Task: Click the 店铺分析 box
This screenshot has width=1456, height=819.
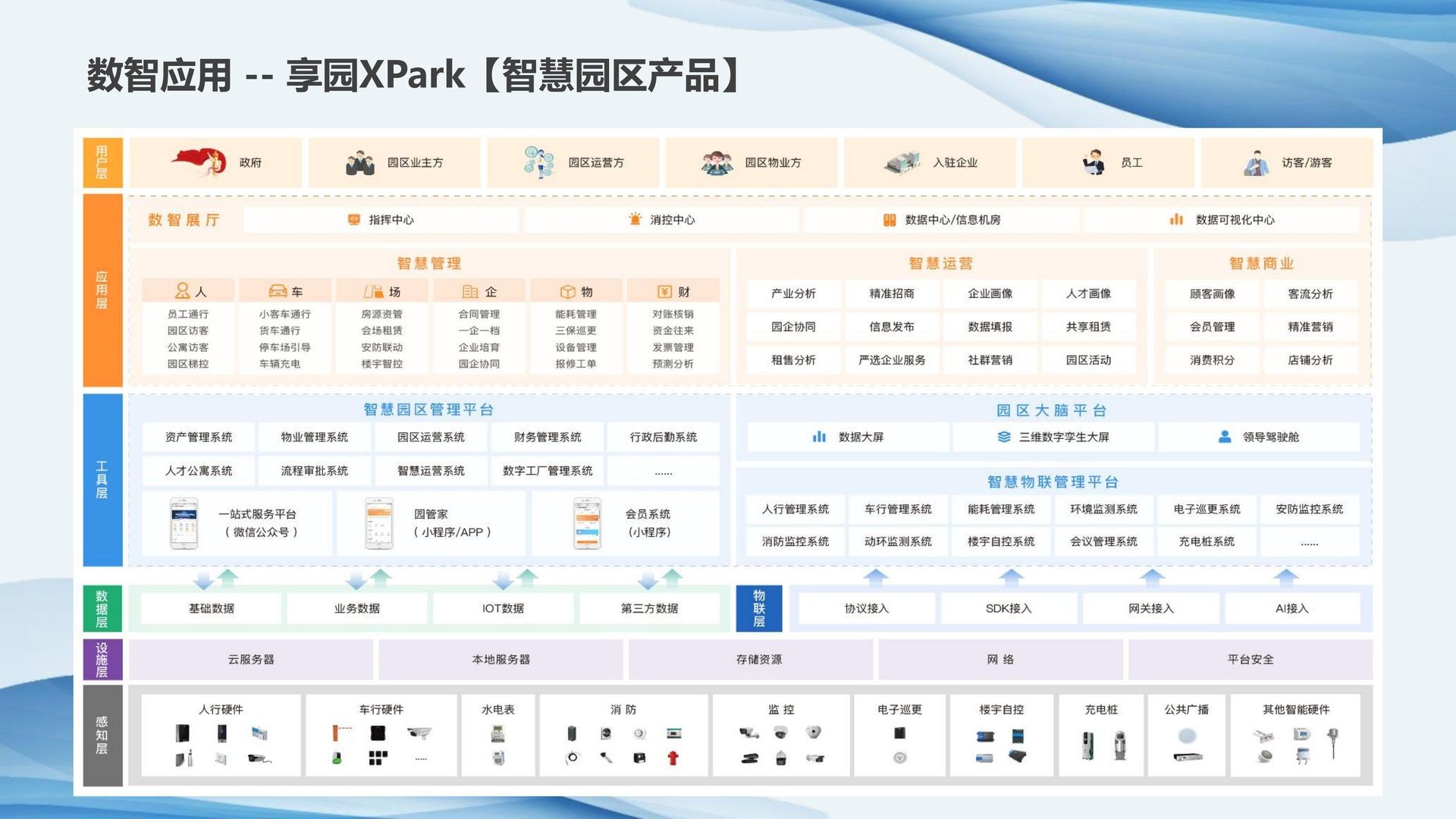Action: coord(1310,360)
